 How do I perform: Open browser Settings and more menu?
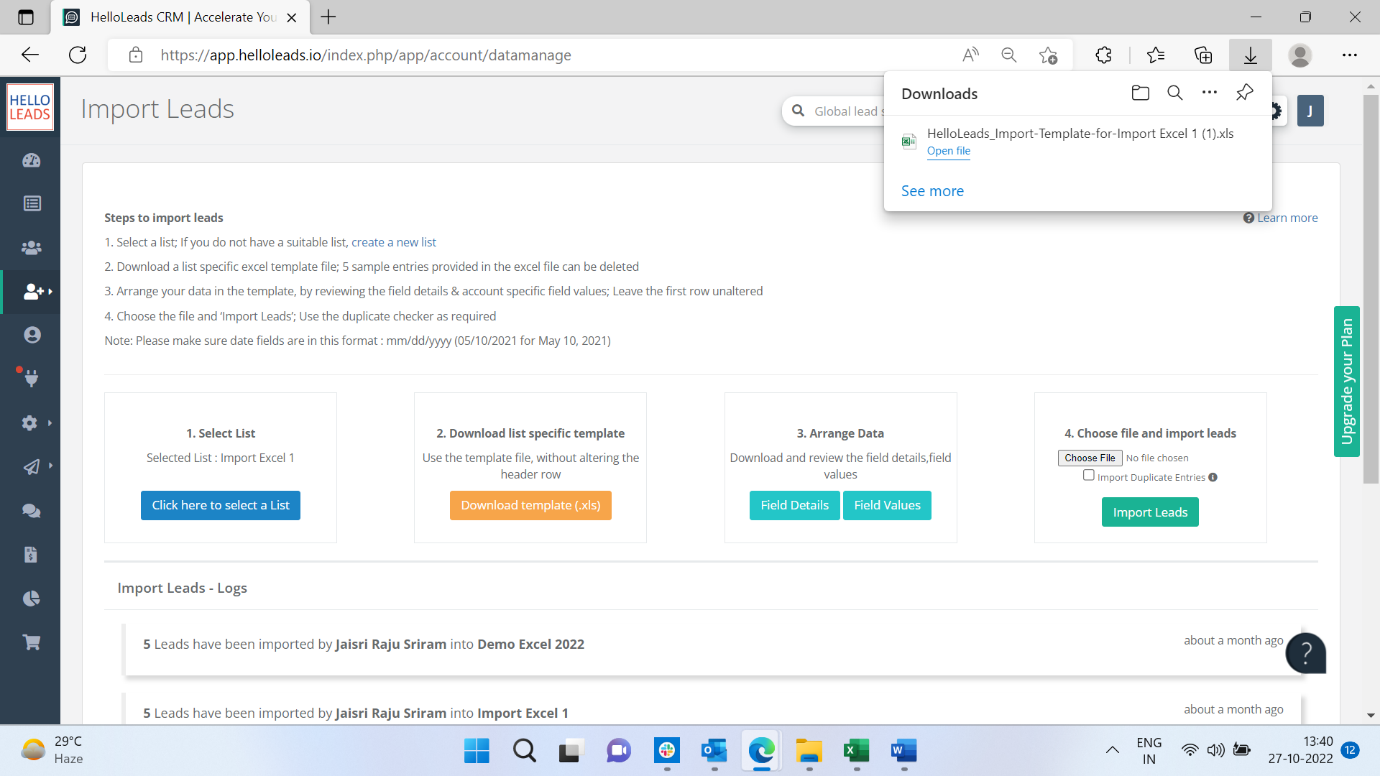1350,55
